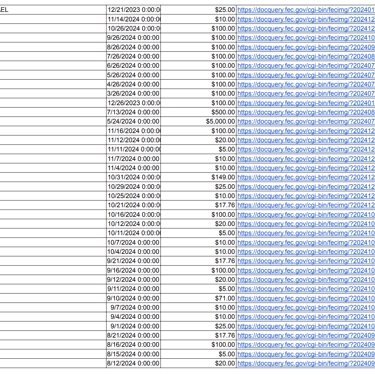The height and width of the screenshot is (375, 375).
Task: Select the $5.00 amount in the 10/11/2024 row
Action: click(x=199, y=233)
